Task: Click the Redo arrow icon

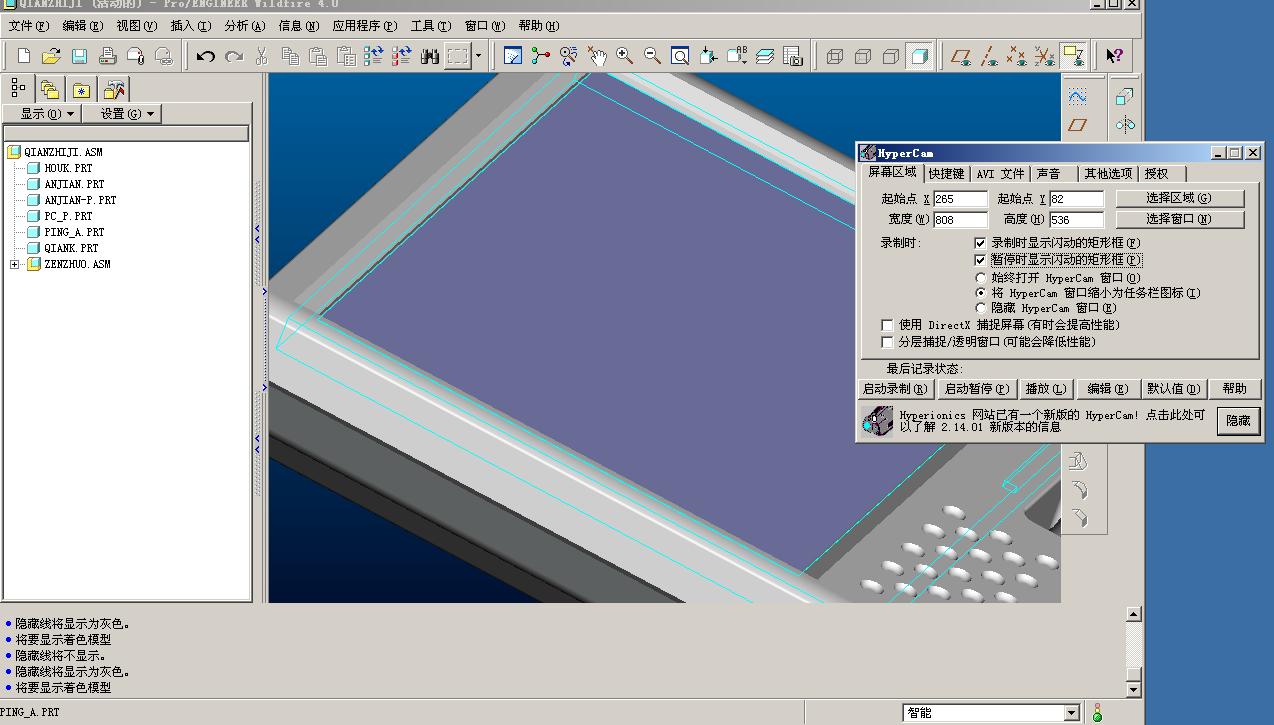Action: pos(233,56)
